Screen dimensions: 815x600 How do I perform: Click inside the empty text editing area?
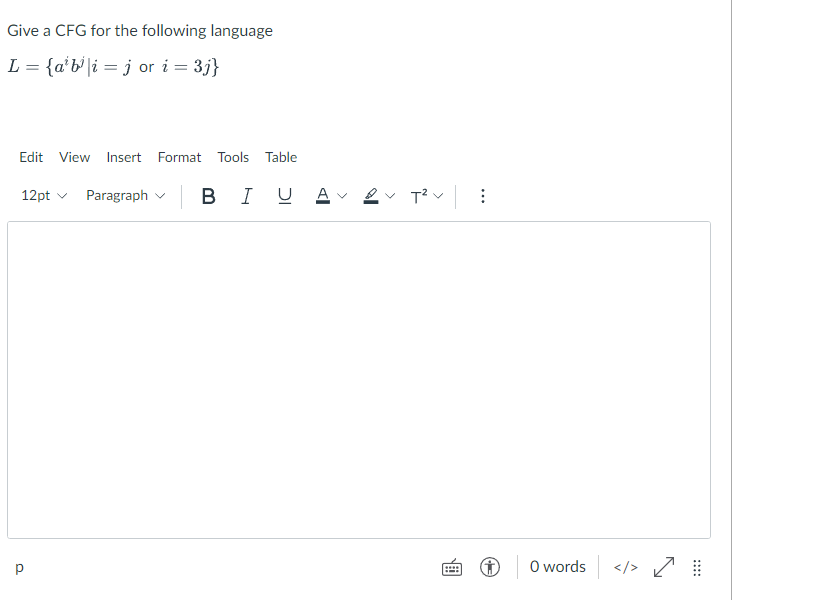(360, 380)
